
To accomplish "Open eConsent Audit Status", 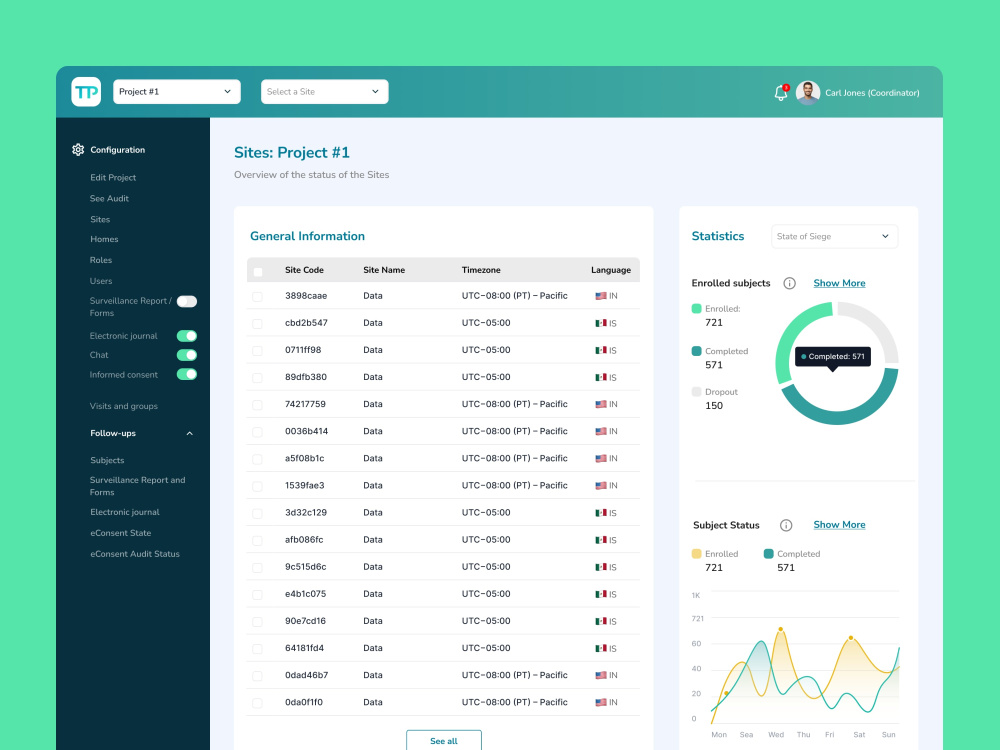I will [x=135, y=554].
